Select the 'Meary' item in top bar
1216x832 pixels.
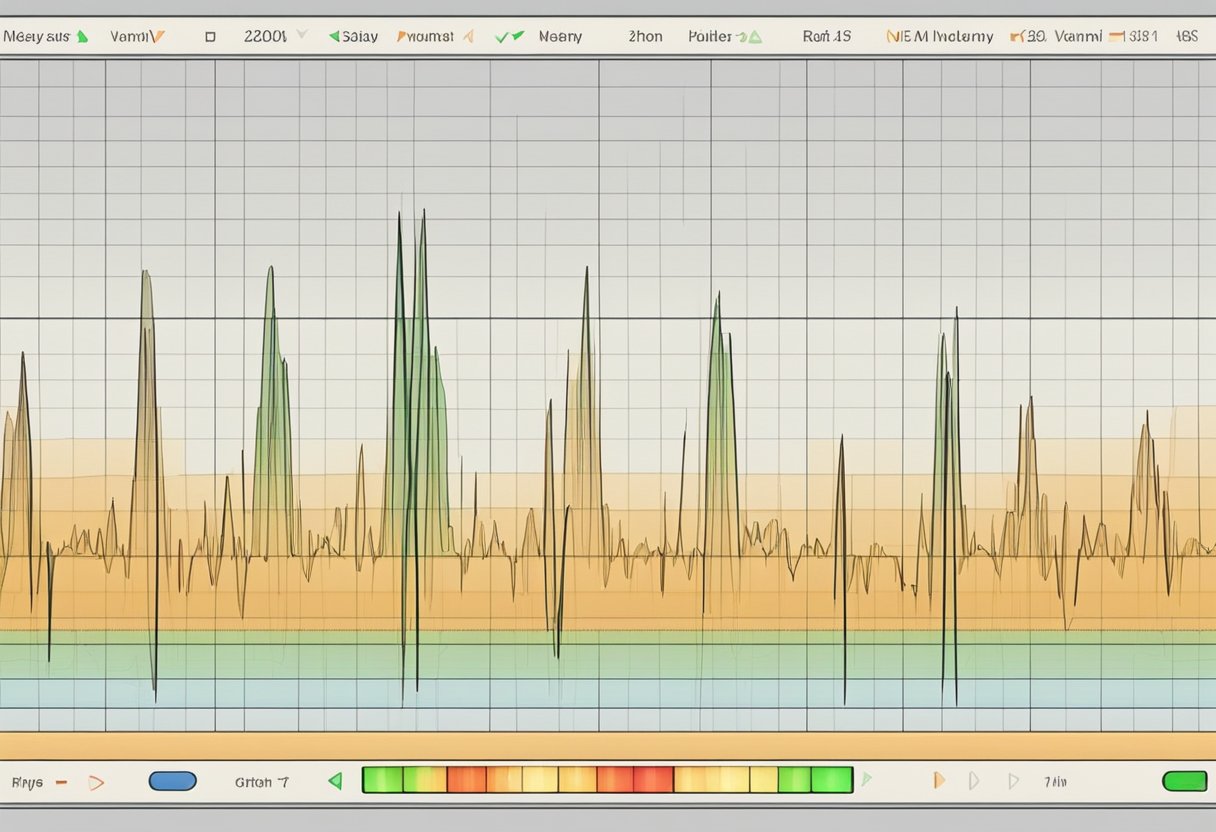[x=560, y=36]
